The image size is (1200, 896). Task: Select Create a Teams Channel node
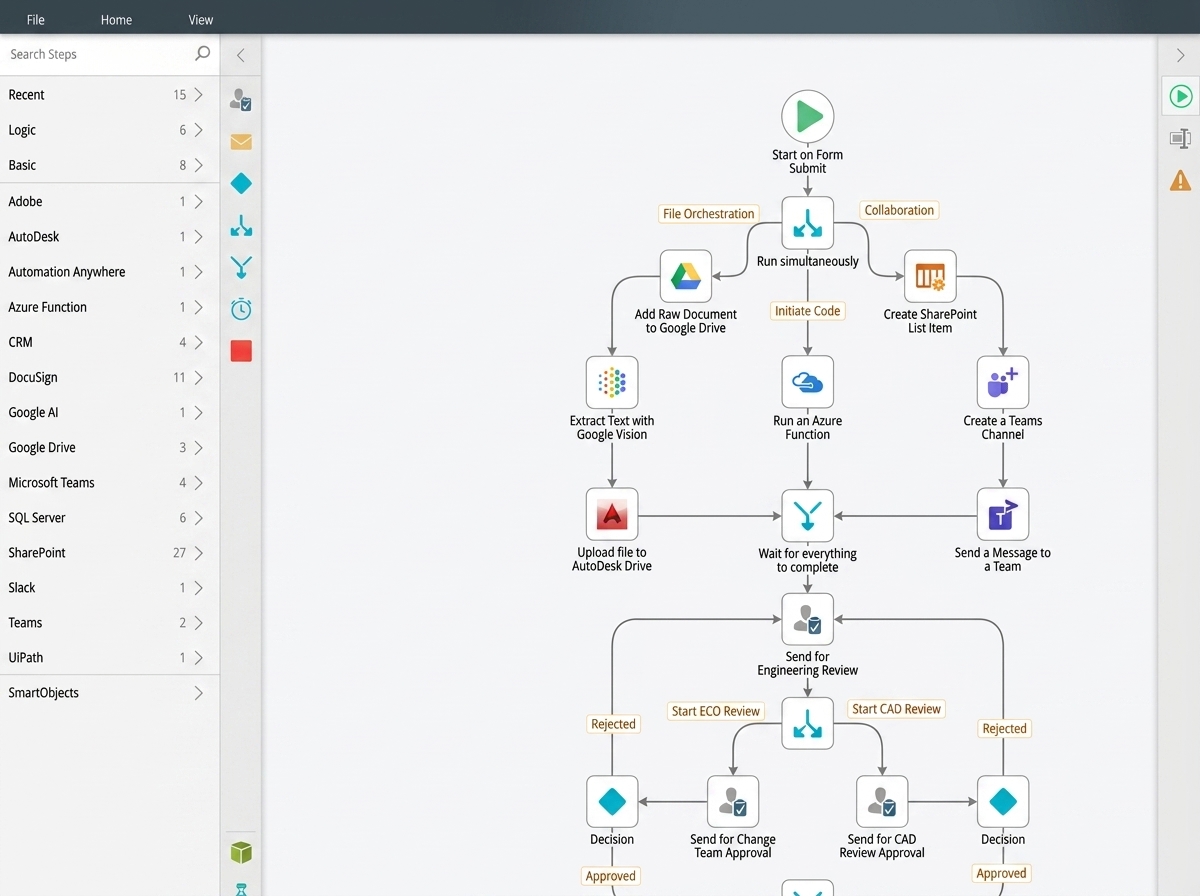tap(1003, 383)
